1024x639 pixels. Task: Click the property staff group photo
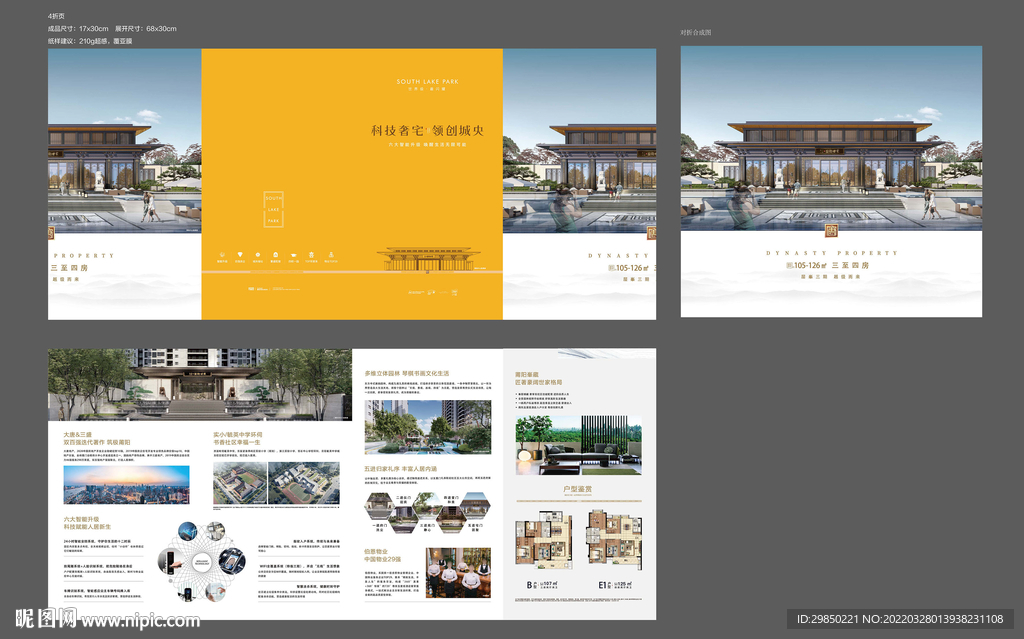click(458, 575)
